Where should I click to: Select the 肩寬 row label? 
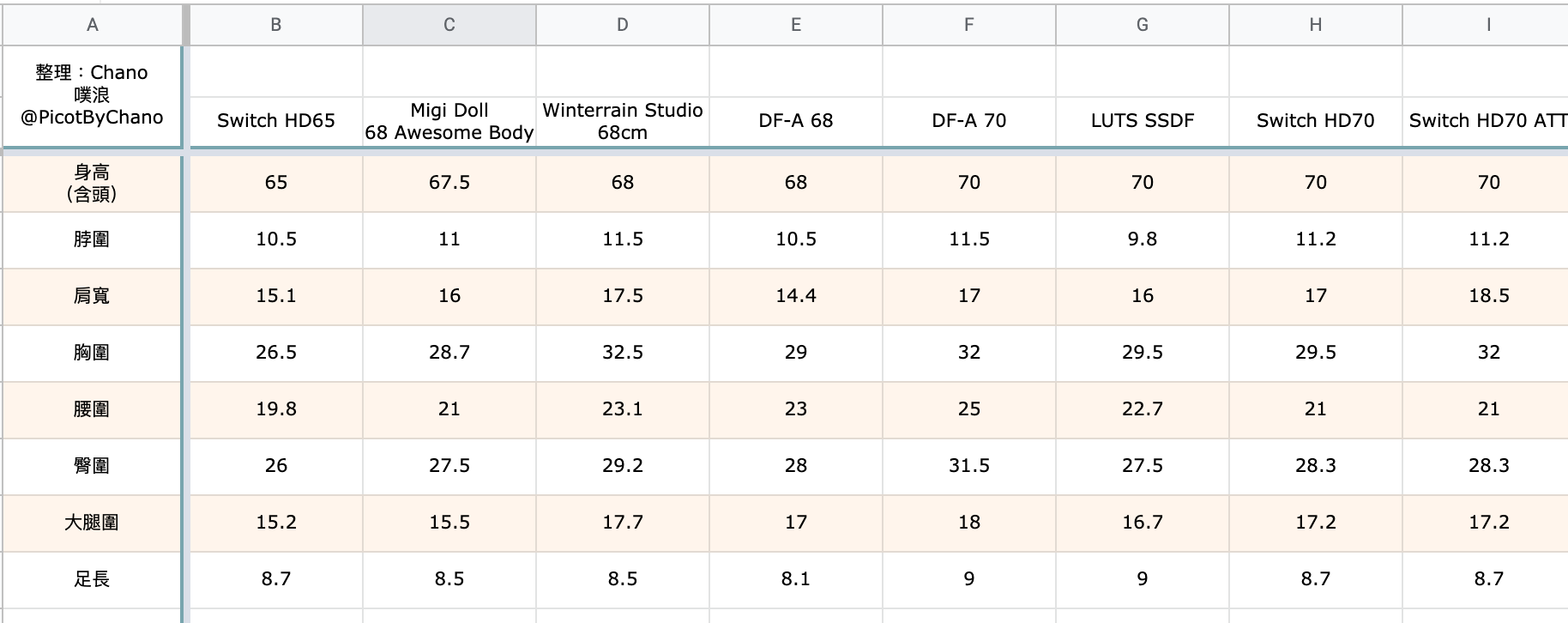click(x=92, y=296)
